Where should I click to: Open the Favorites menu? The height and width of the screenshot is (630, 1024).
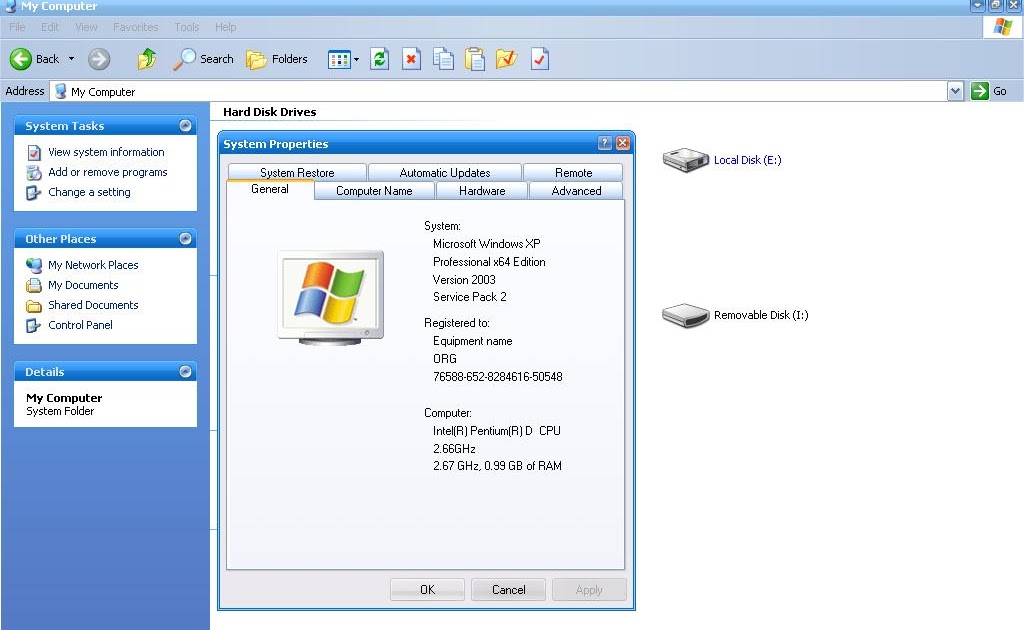pos(135,27)
